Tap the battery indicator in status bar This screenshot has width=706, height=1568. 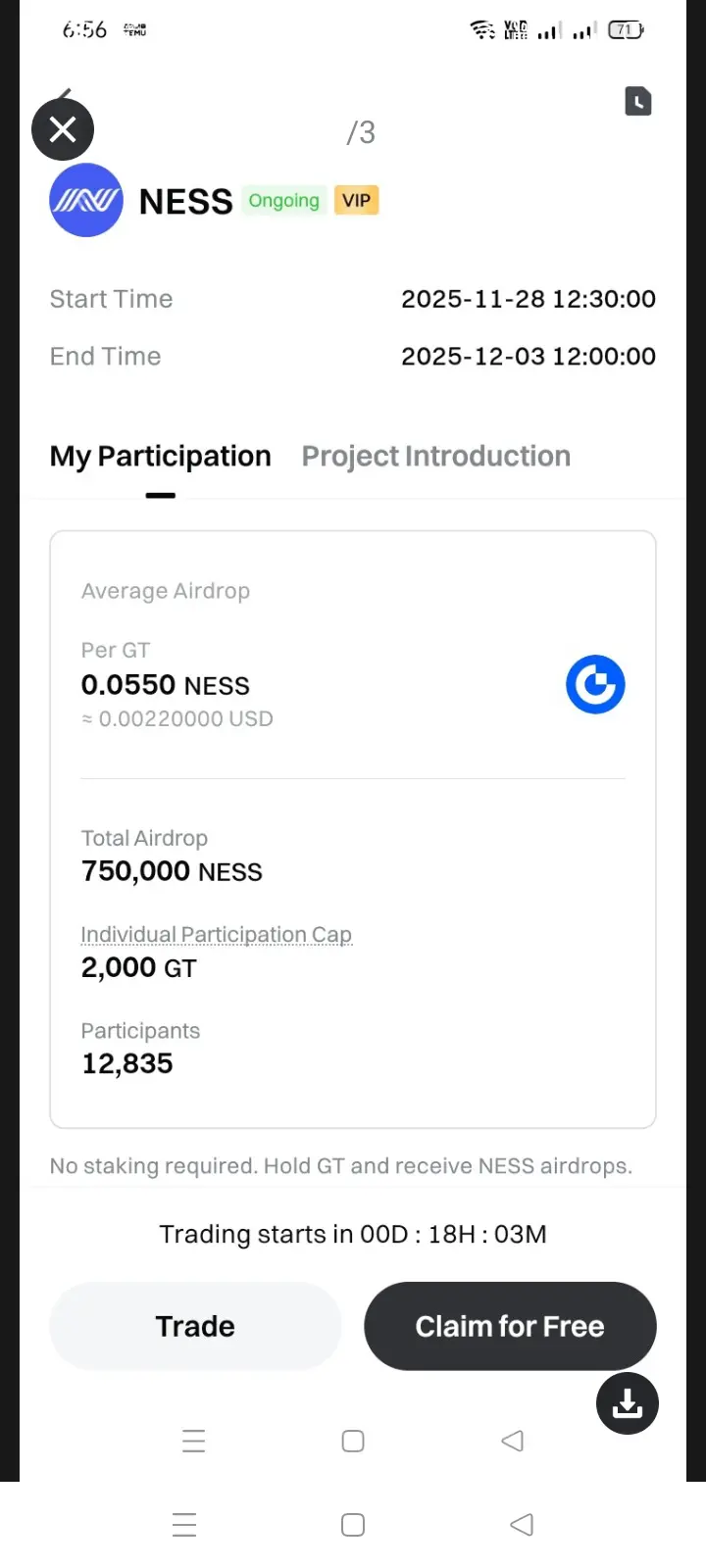[x=625, y=30]
